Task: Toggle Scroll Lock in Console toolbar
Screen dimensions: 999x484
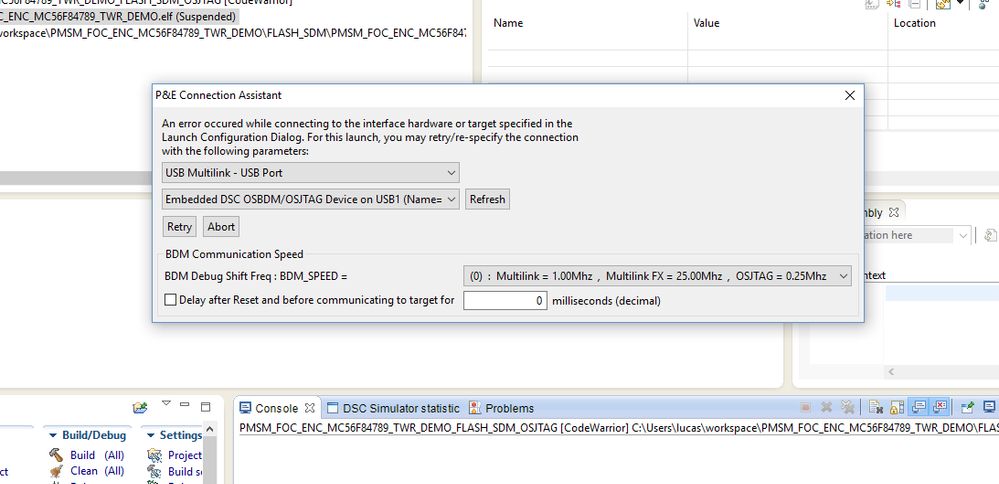Action: (x=897, y=408)
